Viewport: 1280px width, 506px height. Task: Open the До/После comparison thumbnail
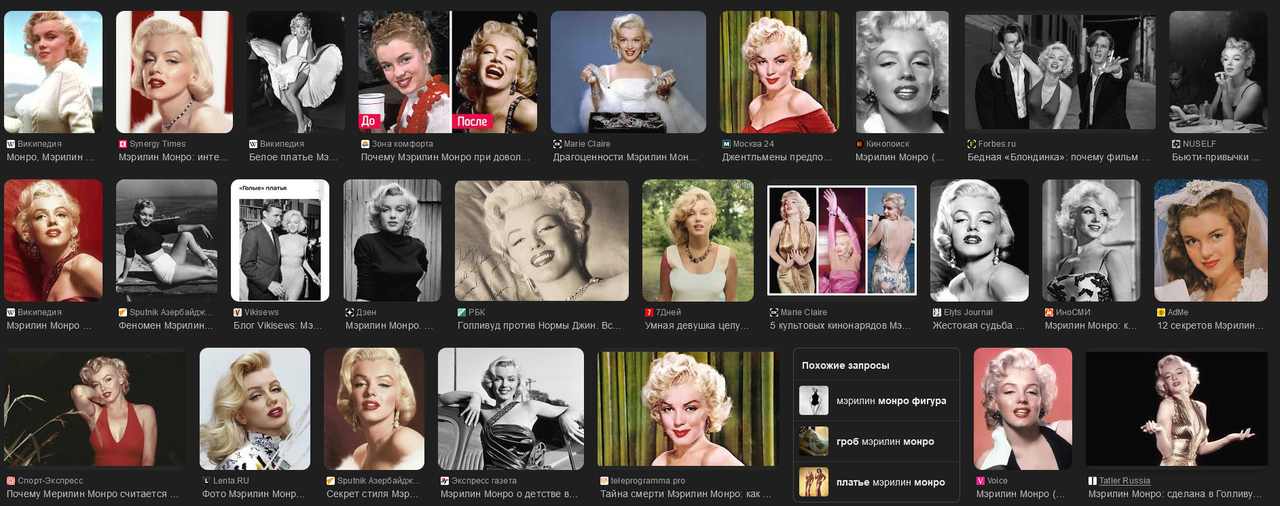448,72
